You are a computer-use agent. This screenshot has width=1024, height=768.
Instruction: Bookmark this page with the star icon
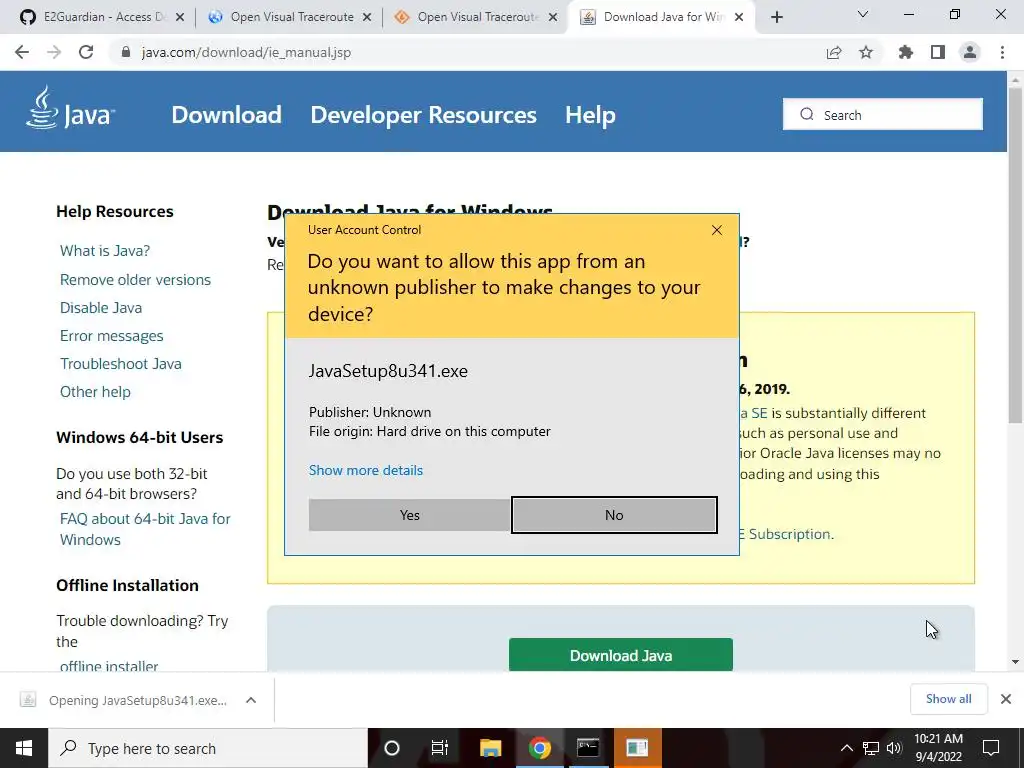point(866,52)
